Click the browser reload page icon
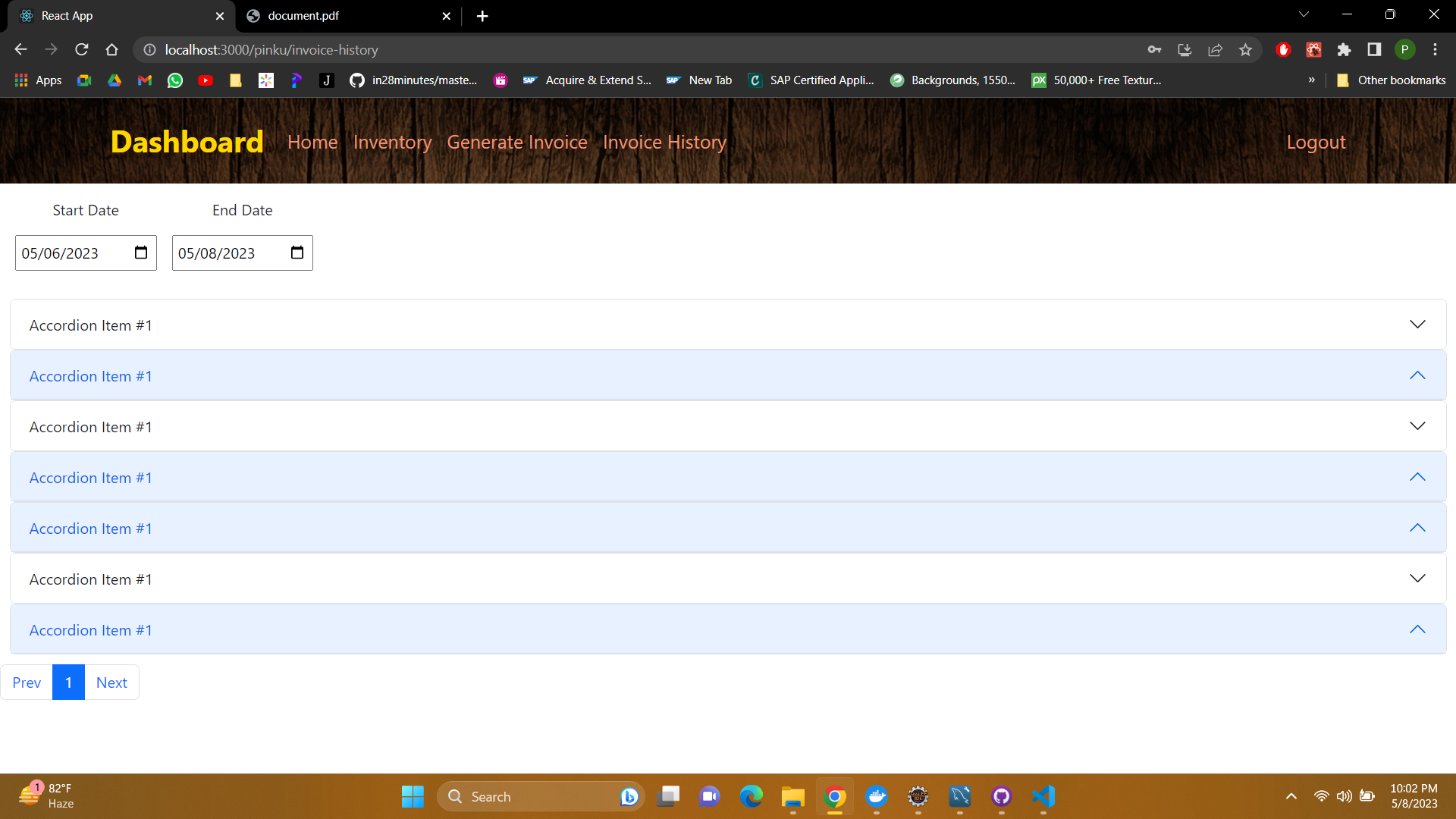The image size is (1456, 819). (x=82, y=49)
